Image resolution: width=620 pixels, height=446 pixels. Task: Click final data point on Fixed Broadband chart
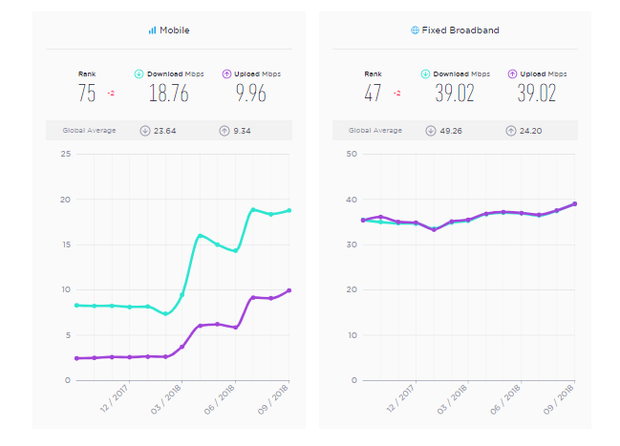[x=575, y=204]
